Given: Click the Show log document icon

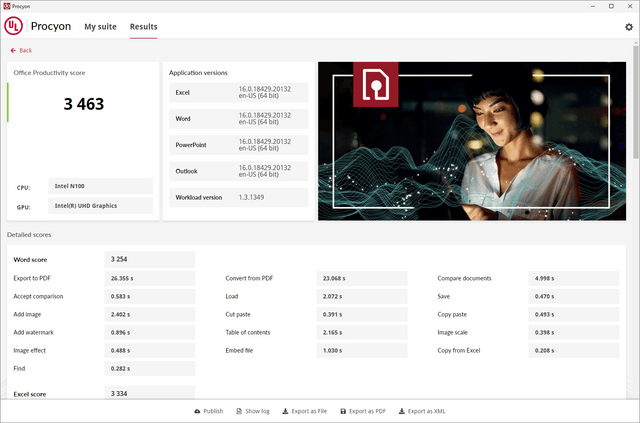Looking at the screenshot, I should pyautogui.click(x=239, y=411).
